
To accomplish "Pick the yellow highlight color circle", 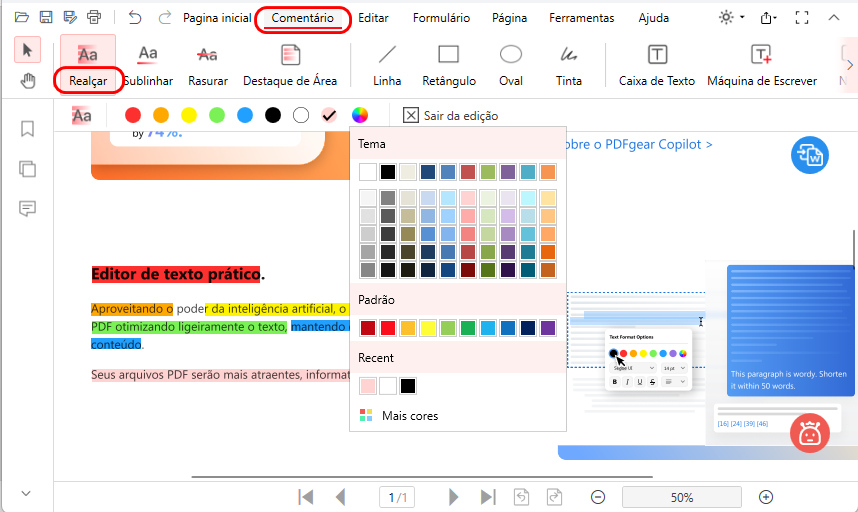I will pyautogui.click(x=189, y=115).
